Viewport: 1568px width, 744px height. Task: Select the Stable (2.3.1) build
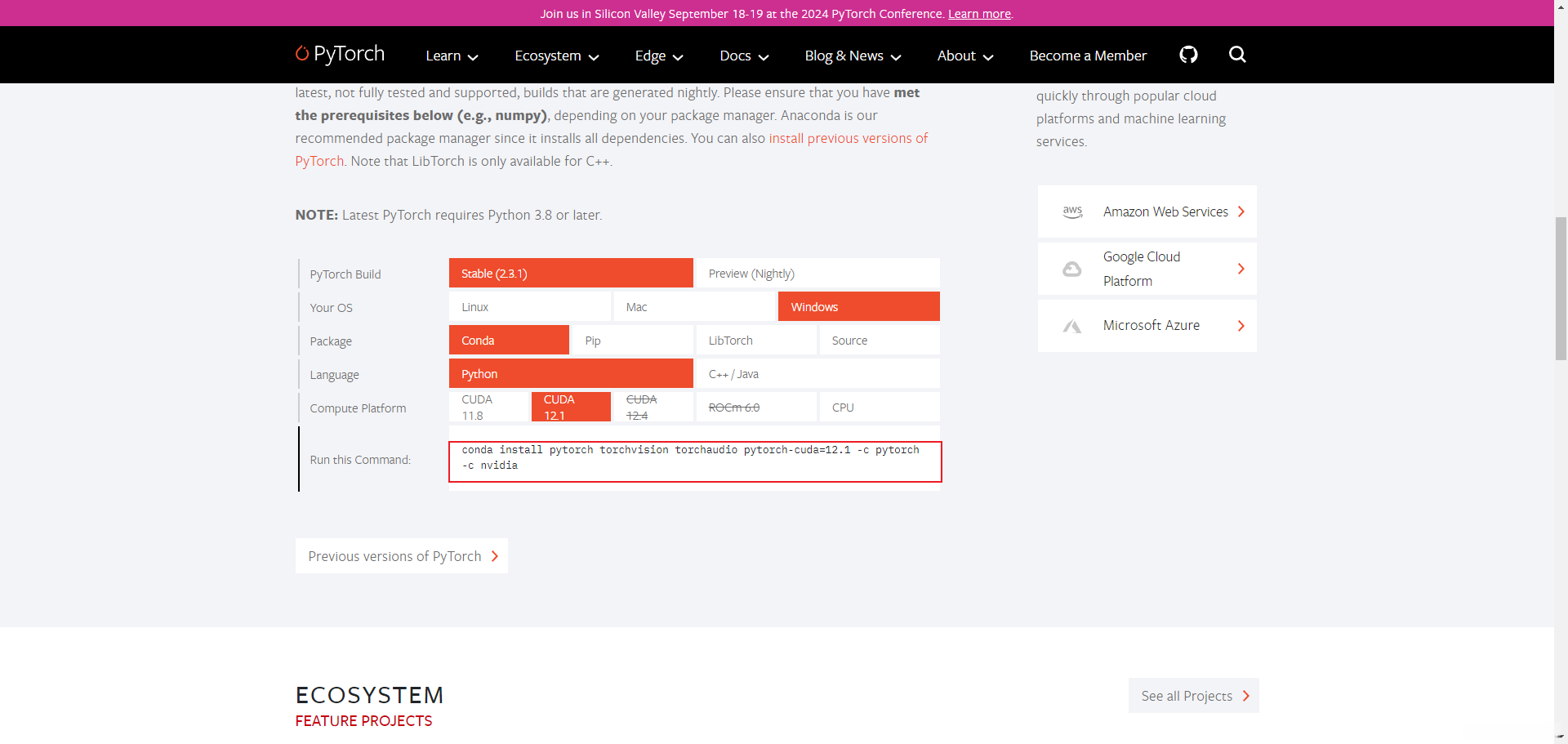[571, 274]
